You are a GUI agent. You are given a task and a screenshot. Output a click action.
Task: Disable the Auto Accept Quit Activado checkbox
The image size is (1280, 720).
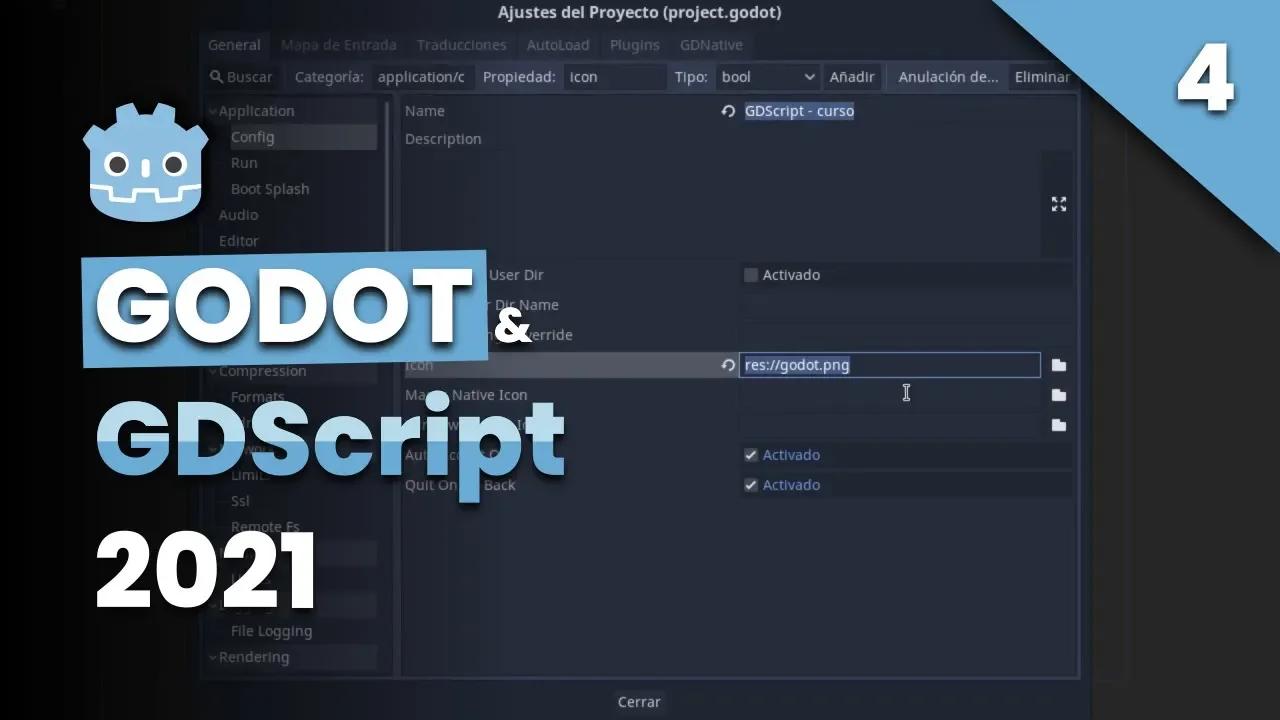pos(750,455)
